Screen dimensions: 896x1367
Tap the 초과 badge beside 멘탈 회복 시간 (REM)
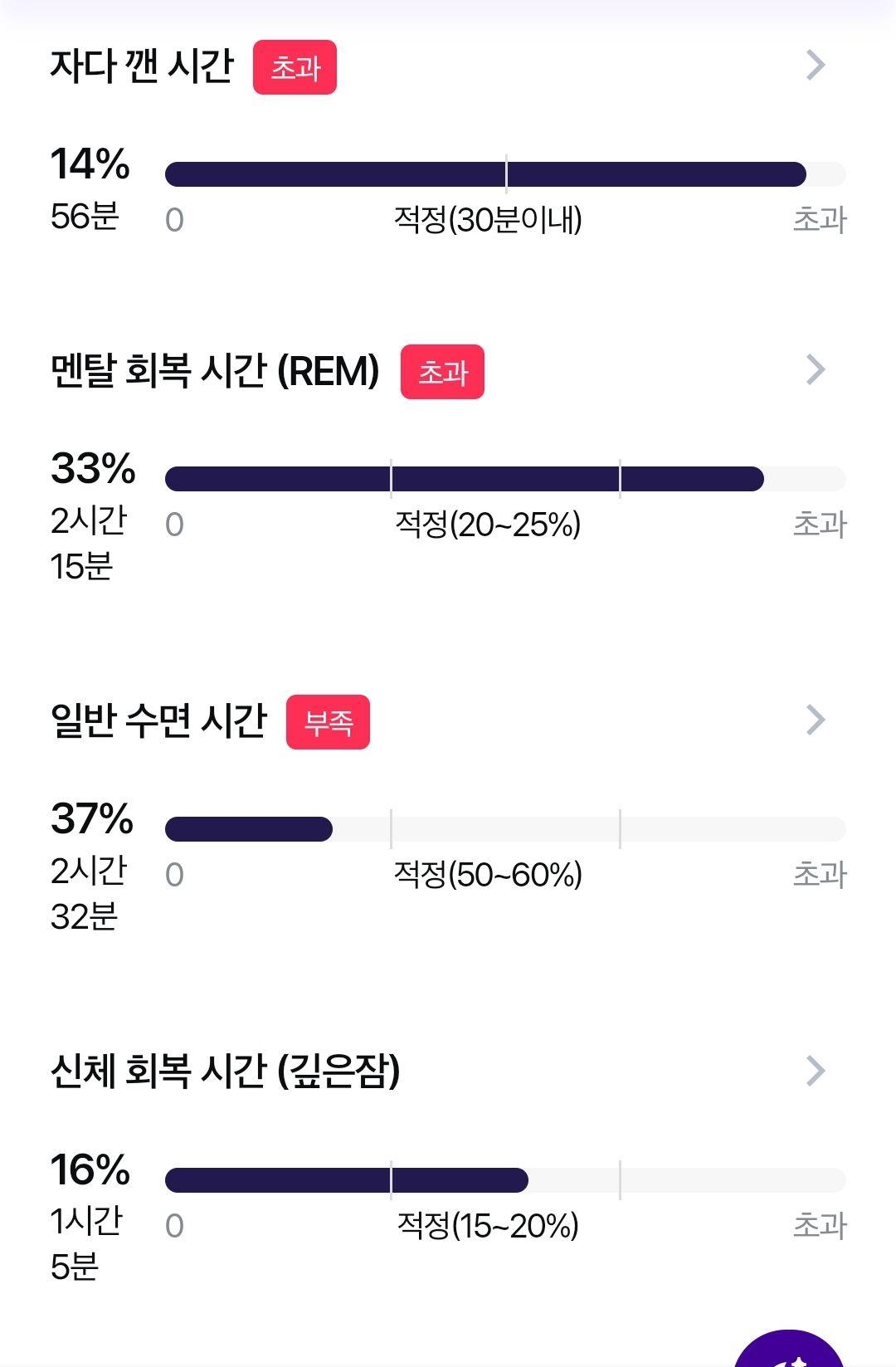tap(442, 372)
